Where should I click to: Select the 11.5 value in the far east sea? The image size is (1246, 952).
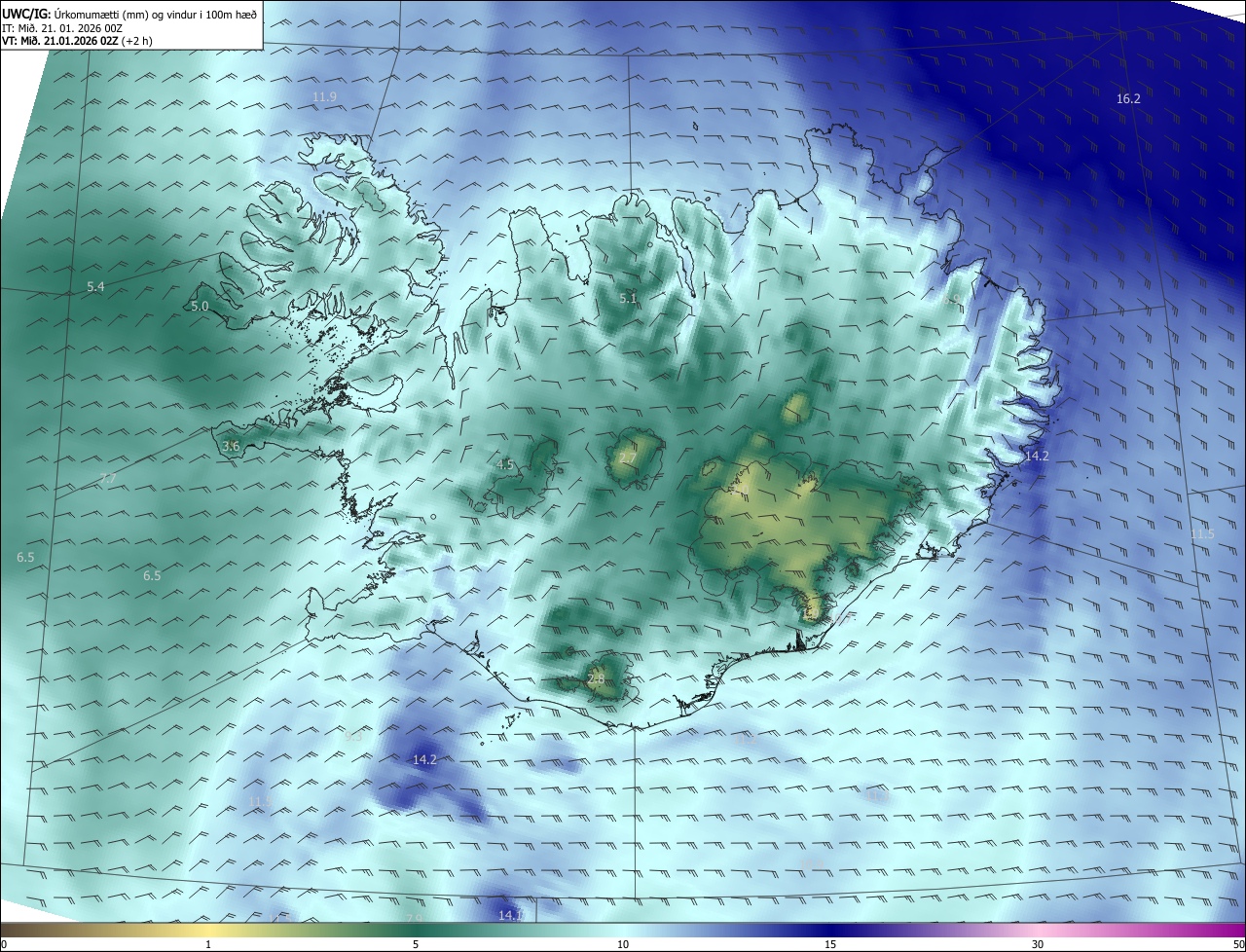coord(1202,533)
